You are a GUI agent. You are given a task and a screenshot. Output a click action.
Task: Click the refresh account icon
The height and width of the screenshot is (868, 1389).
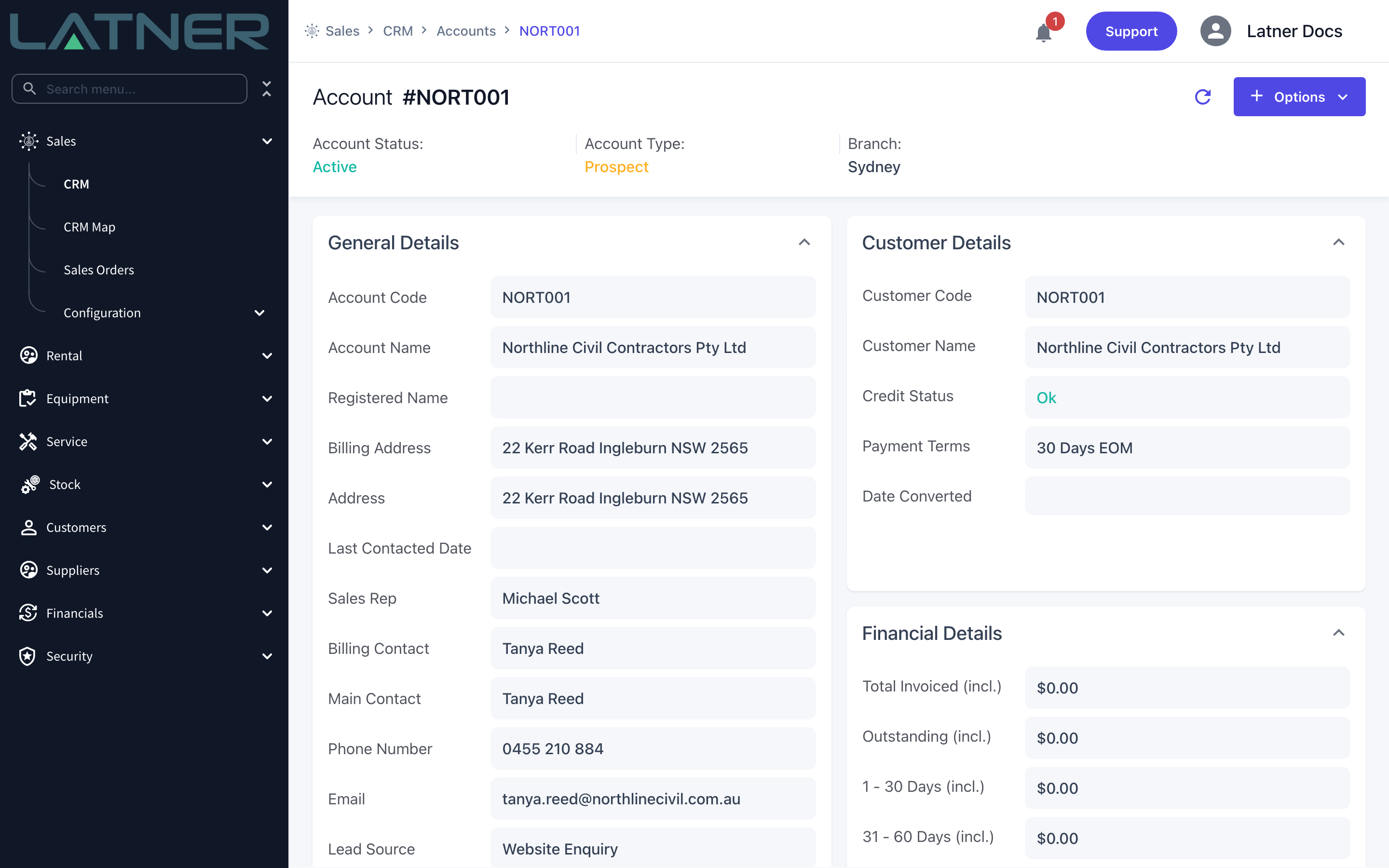(x=1202, y=97)
